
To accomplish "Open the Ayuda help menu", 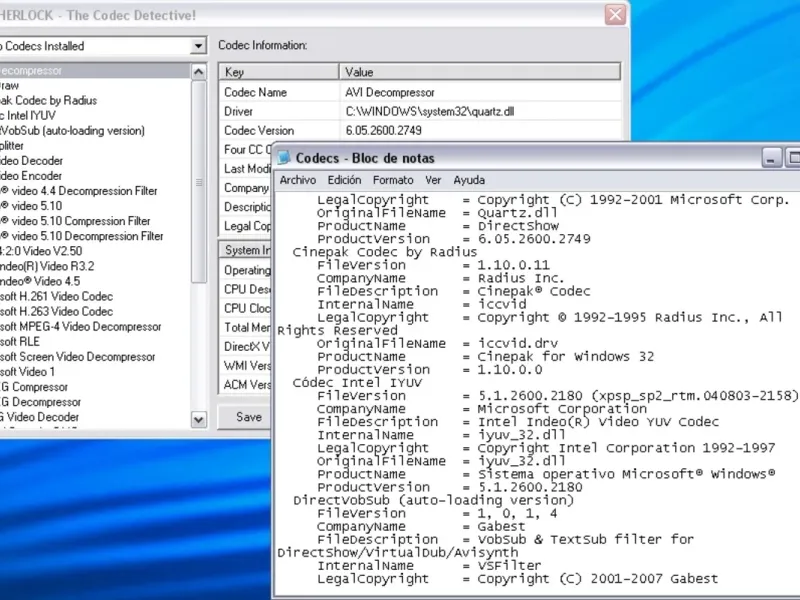I will [469, 180].
